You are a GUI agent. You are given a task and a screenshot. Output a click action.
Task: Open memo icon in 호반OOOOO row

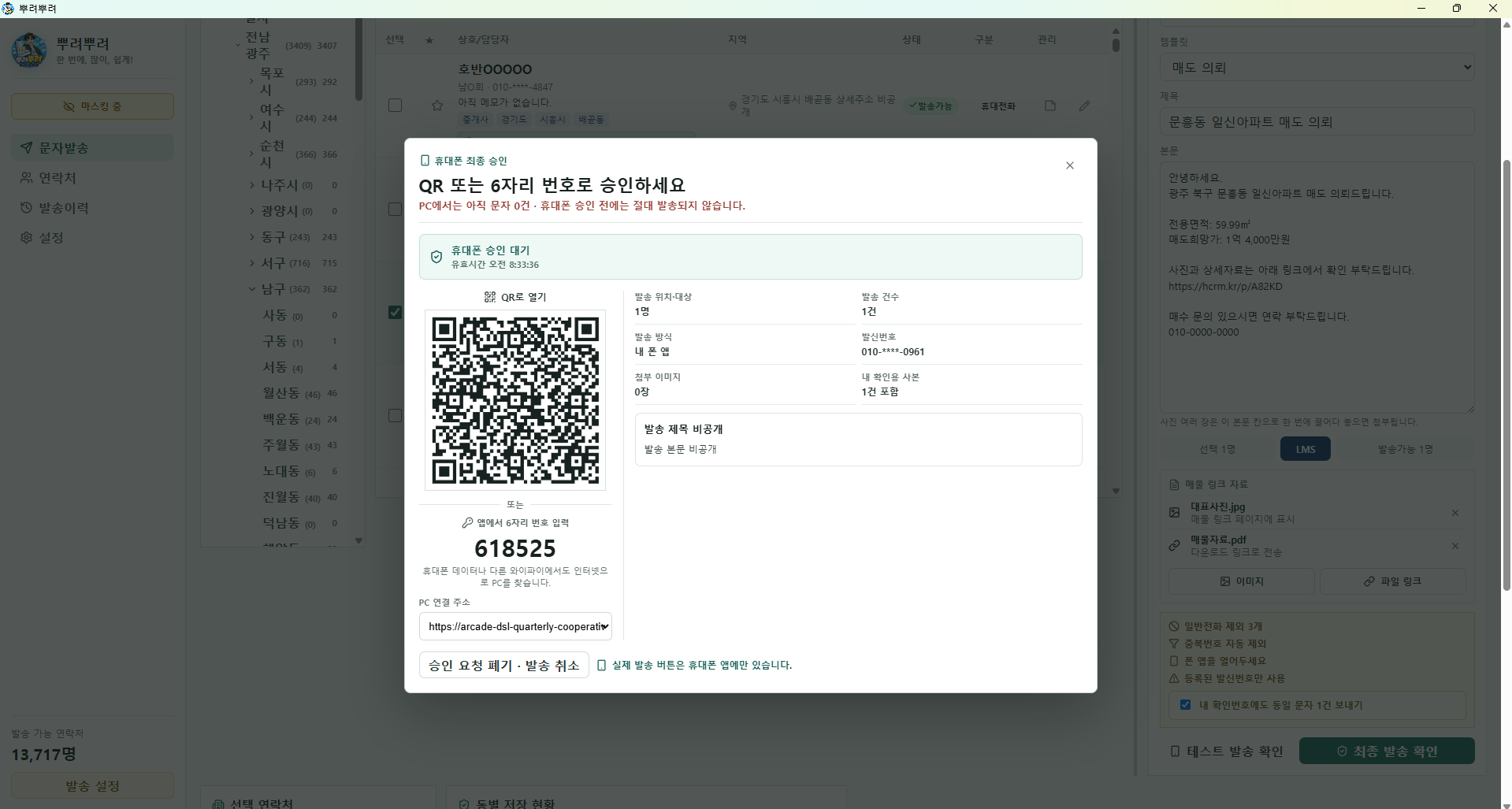point(1050,106)
